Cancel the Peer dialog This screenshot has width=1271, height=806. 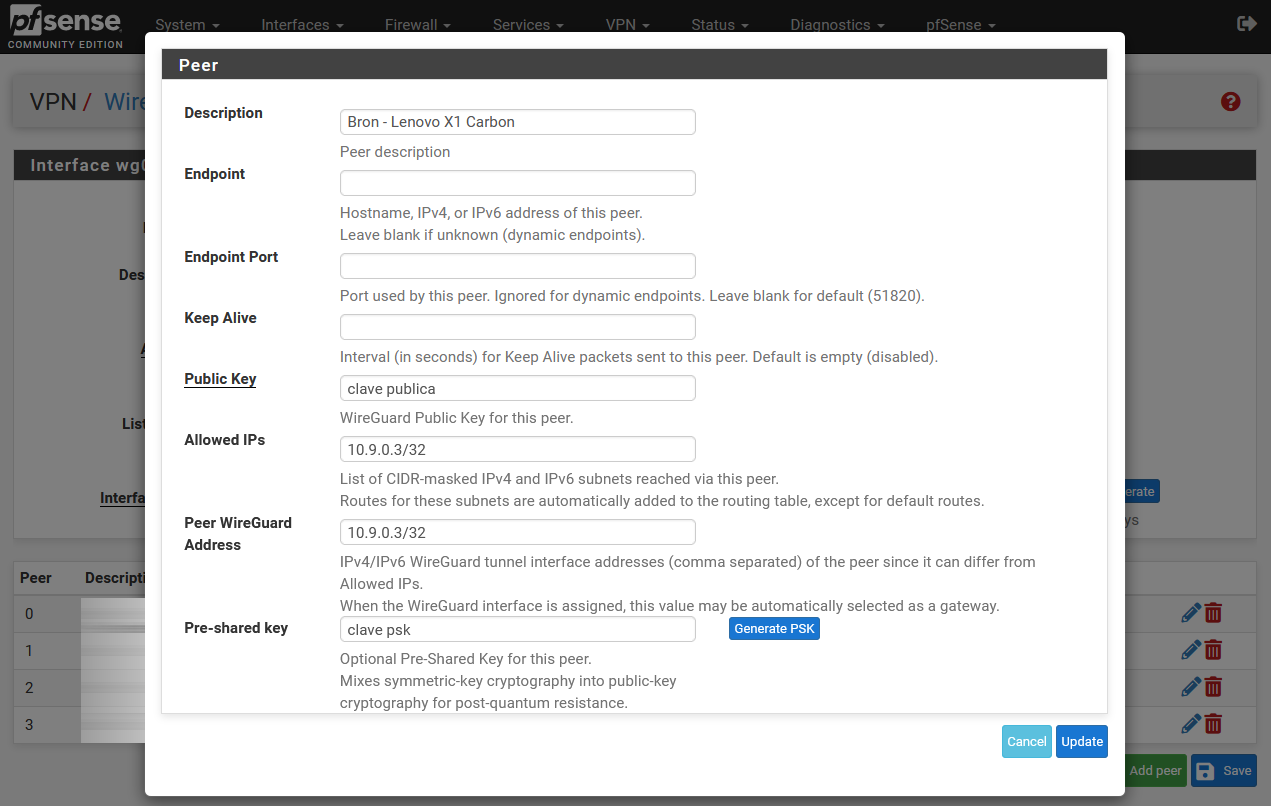[1026, 741]
